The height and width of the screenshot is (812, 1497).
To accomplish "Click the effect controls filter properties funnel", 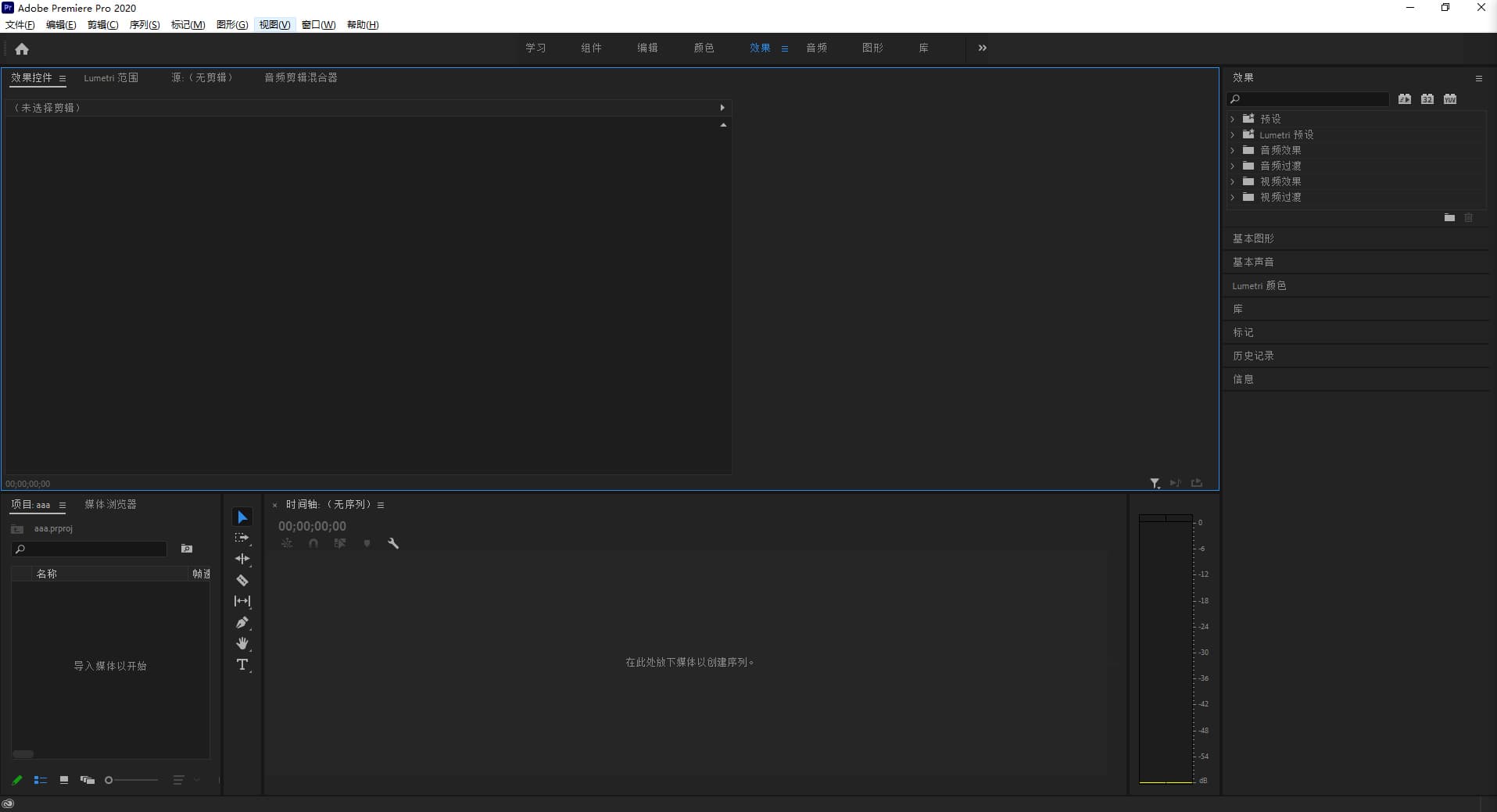I will click(x=1155, y=484).
